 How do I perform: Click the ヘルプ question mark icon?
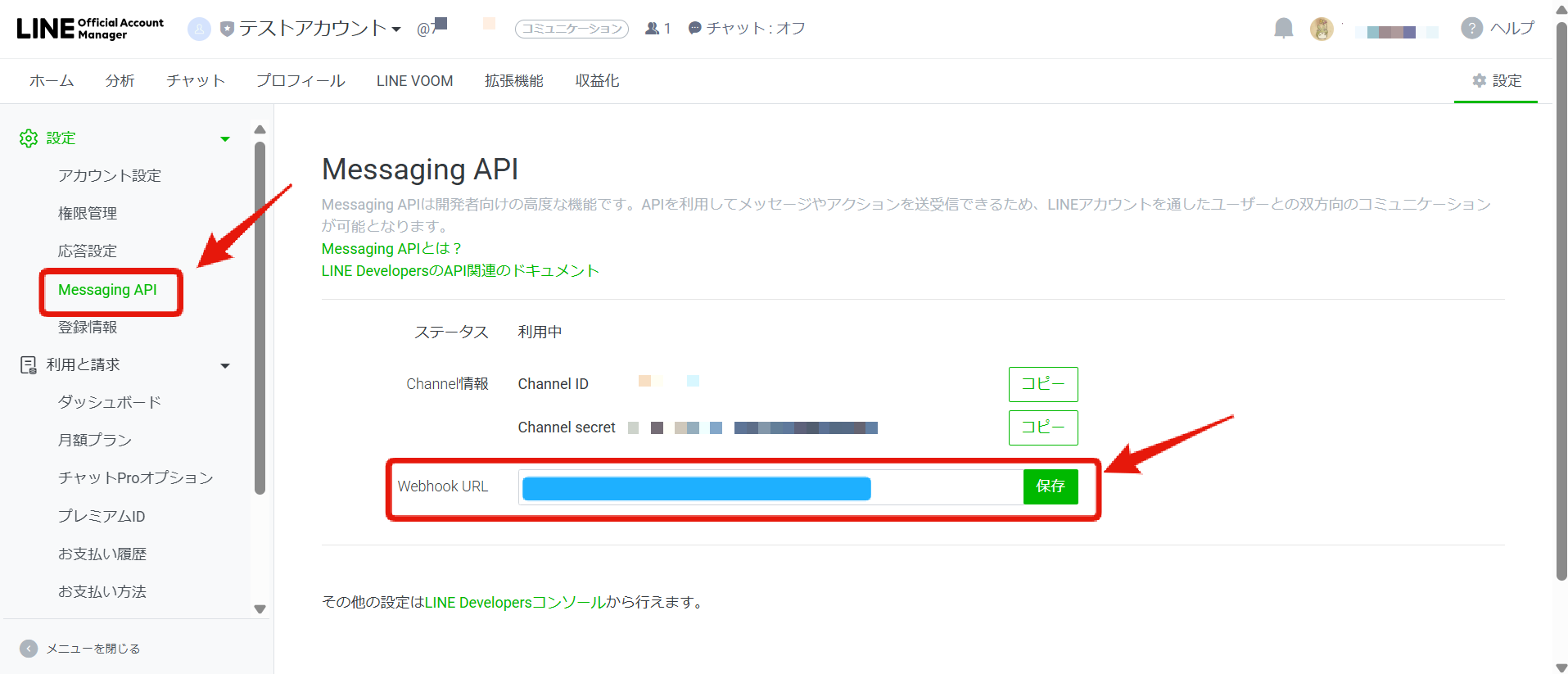pyautogui.click(x=1471, y=29)
